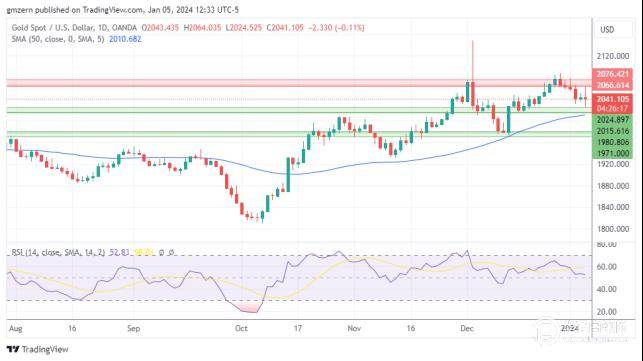Select the green 2015.616 price label
643x361 pixels.
coord(613,131)
